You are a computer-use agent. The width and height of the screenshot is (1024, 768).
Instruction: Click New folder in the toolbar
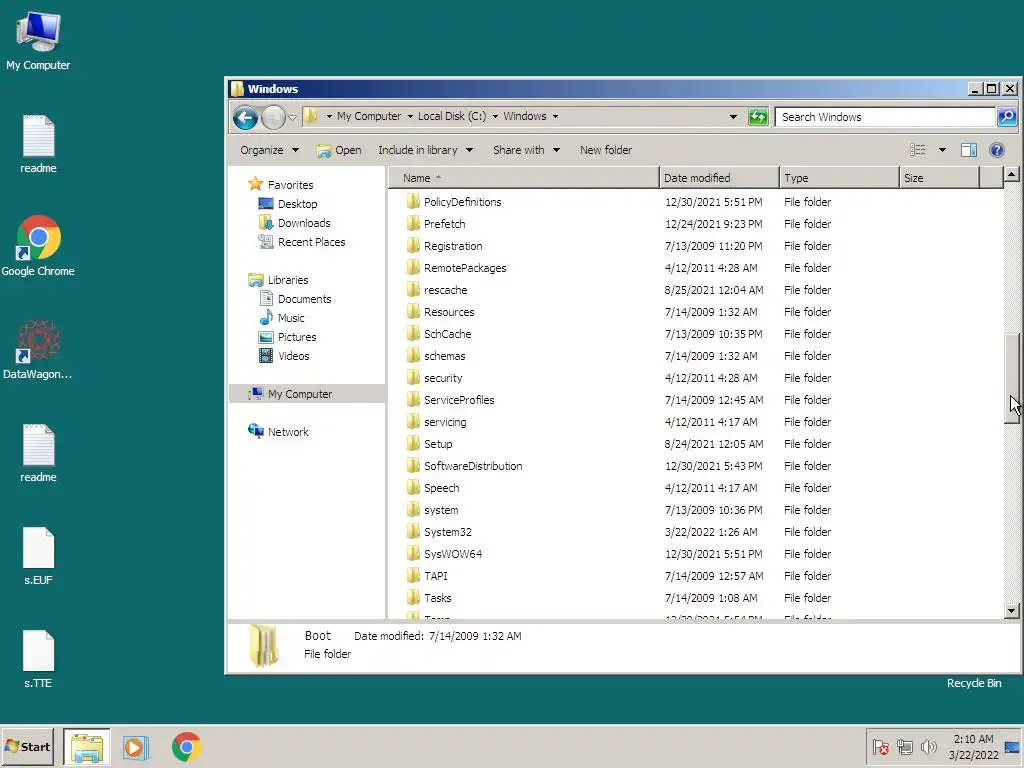coord(606,150)
